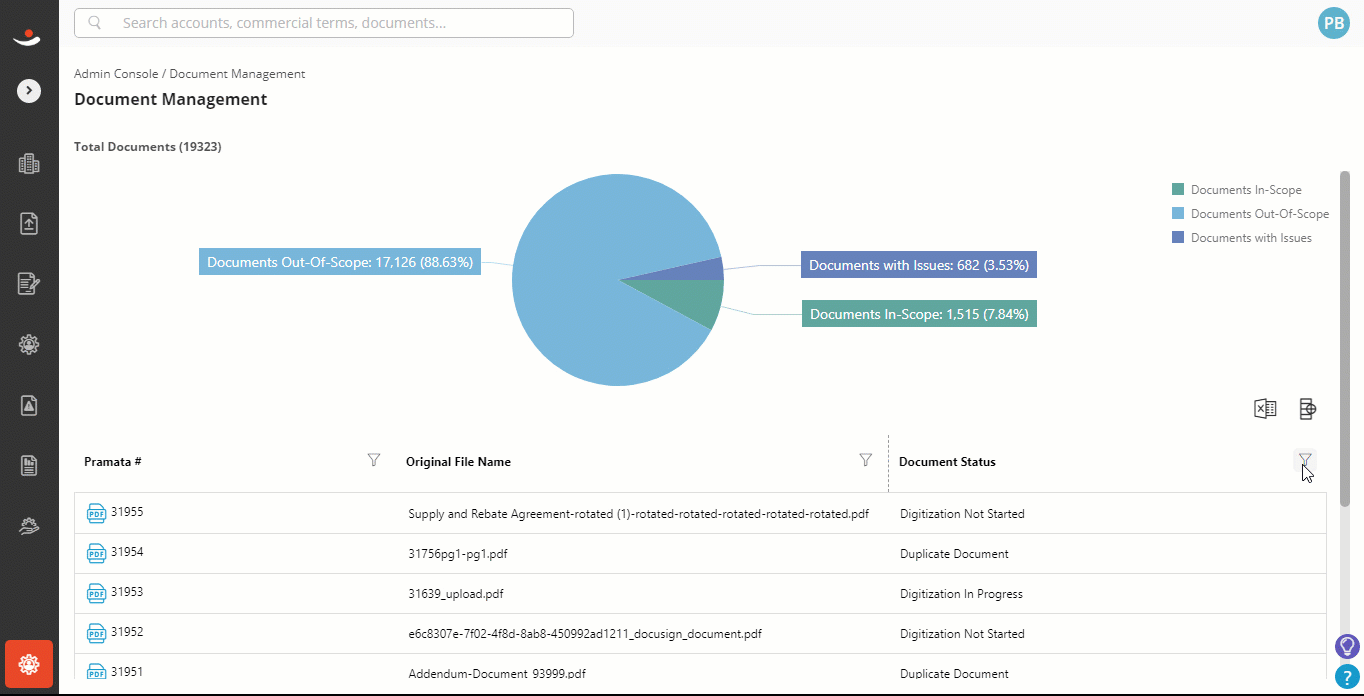Screen dimensions: 1364x696
Task: Toggle Documents with Issues legend item
Action: (1241, 238)
